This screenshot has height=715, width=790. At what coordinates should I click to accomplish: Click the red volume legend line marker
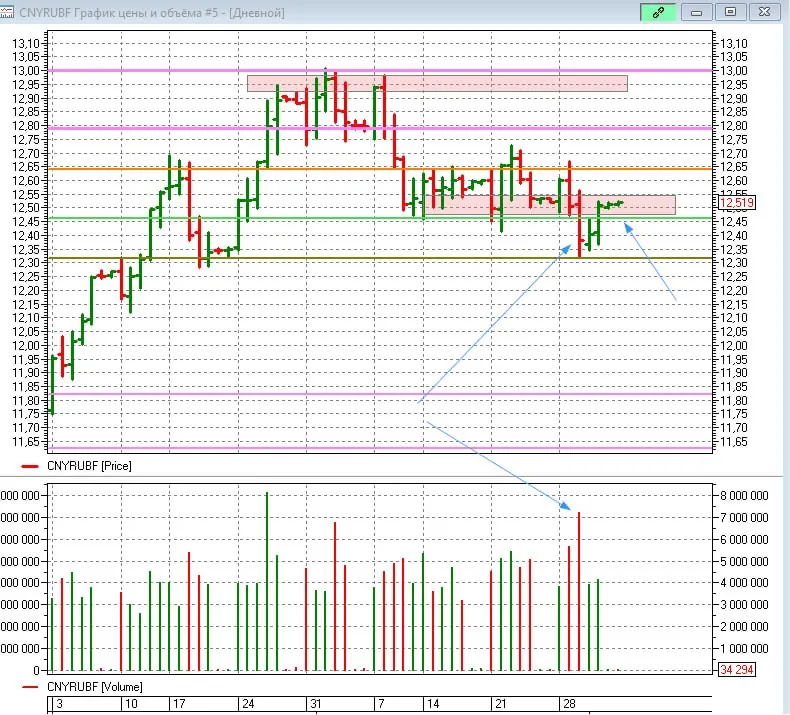(x=30, y=687)
